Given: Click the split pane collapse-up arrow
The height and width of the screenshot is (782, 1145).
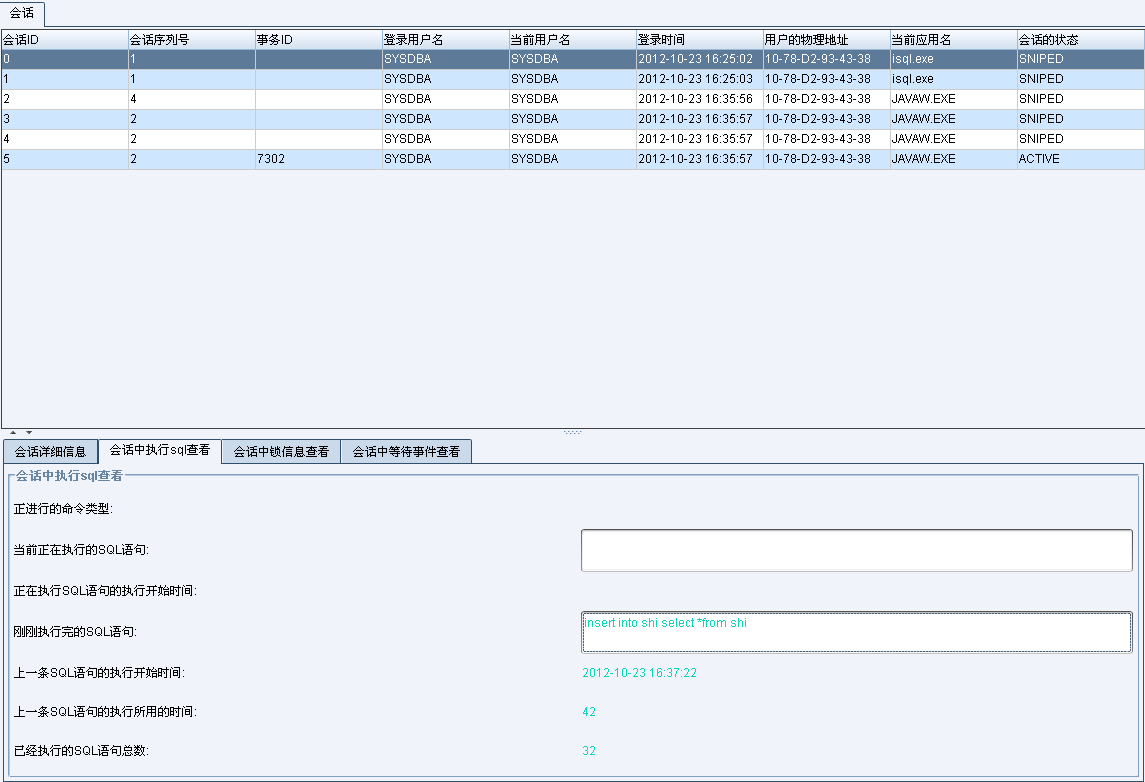Looking at the screenshot, I should (12, 432).
